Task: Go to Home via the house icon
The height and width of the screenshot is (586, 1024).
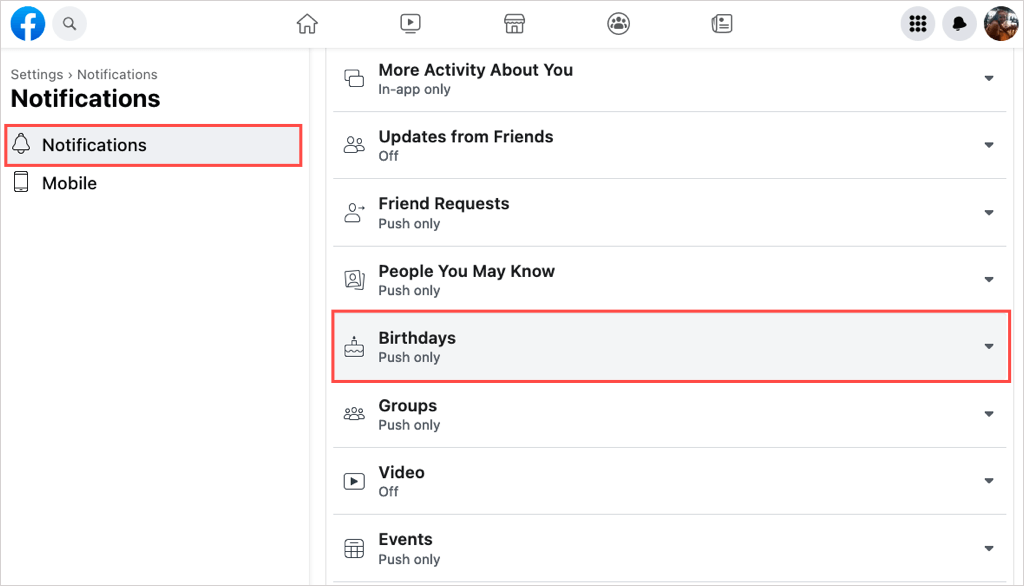Action: coord(308,24)
